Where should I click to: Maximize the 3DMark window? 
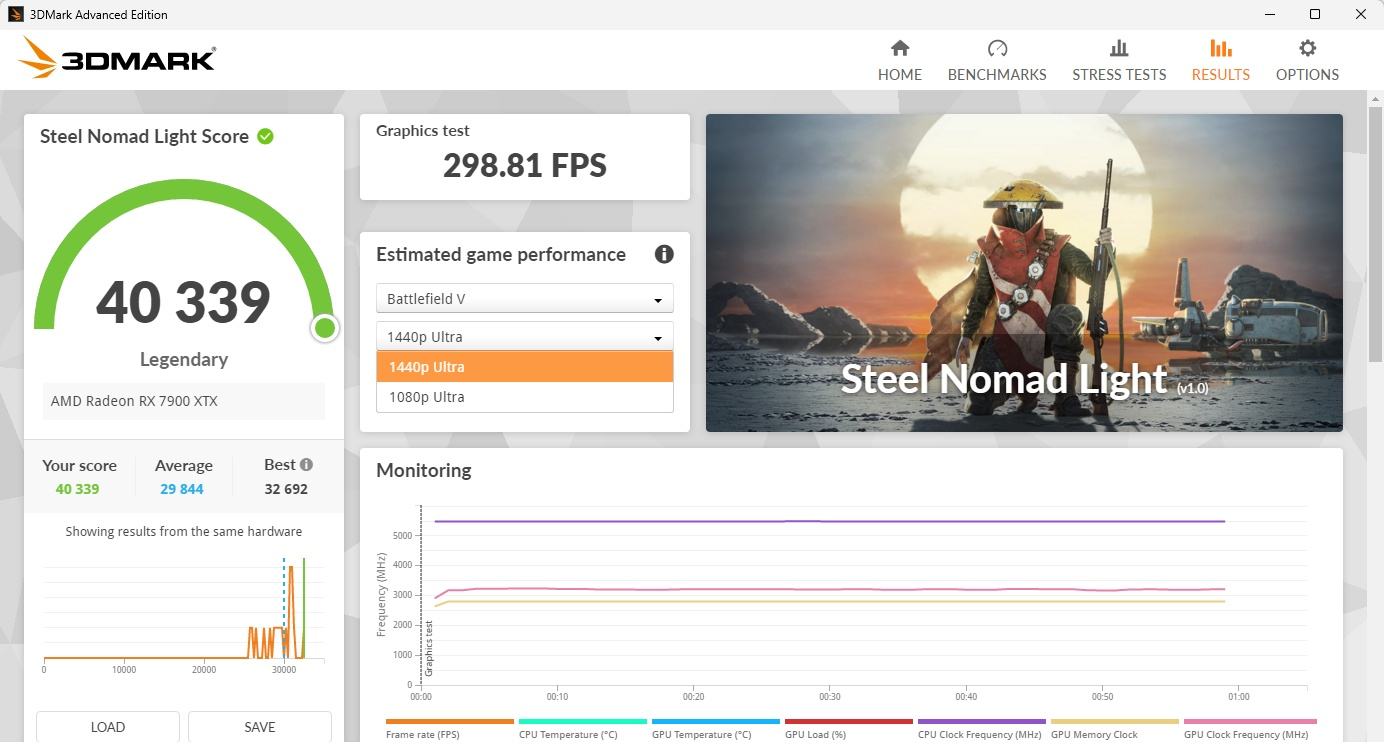1315,14
